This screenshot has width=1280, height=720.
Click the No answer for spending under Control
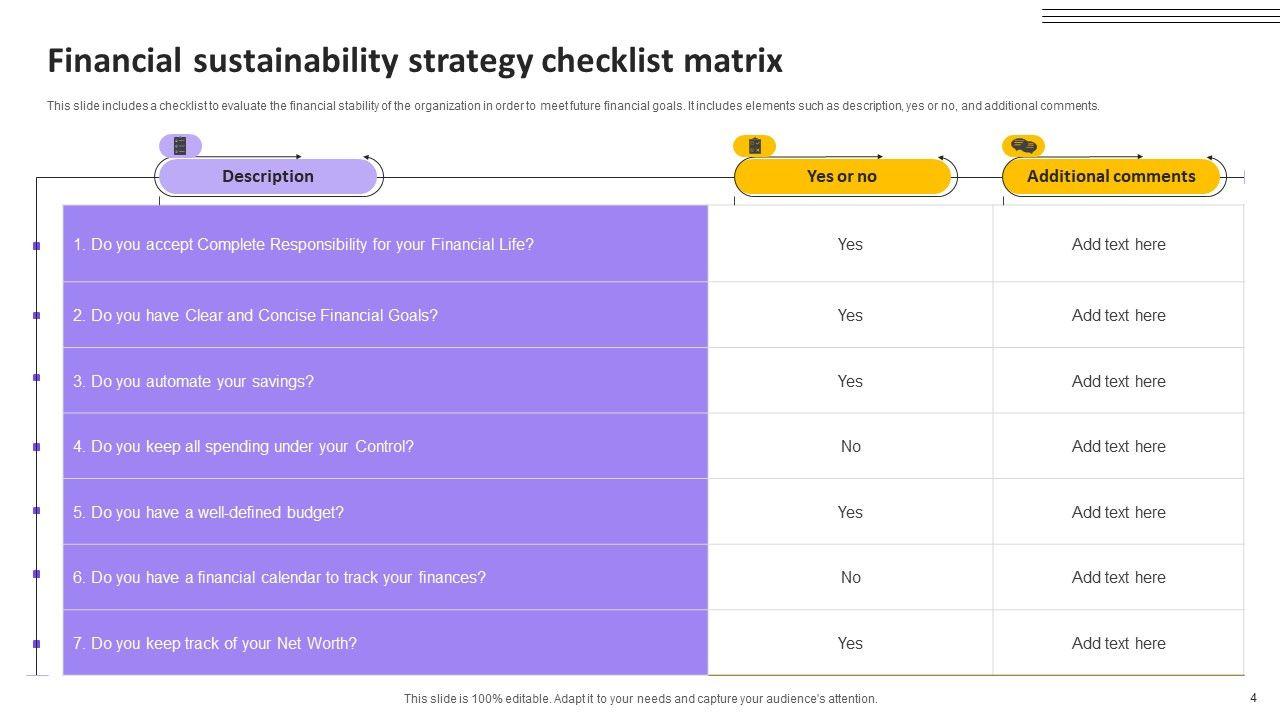[850, 447]
